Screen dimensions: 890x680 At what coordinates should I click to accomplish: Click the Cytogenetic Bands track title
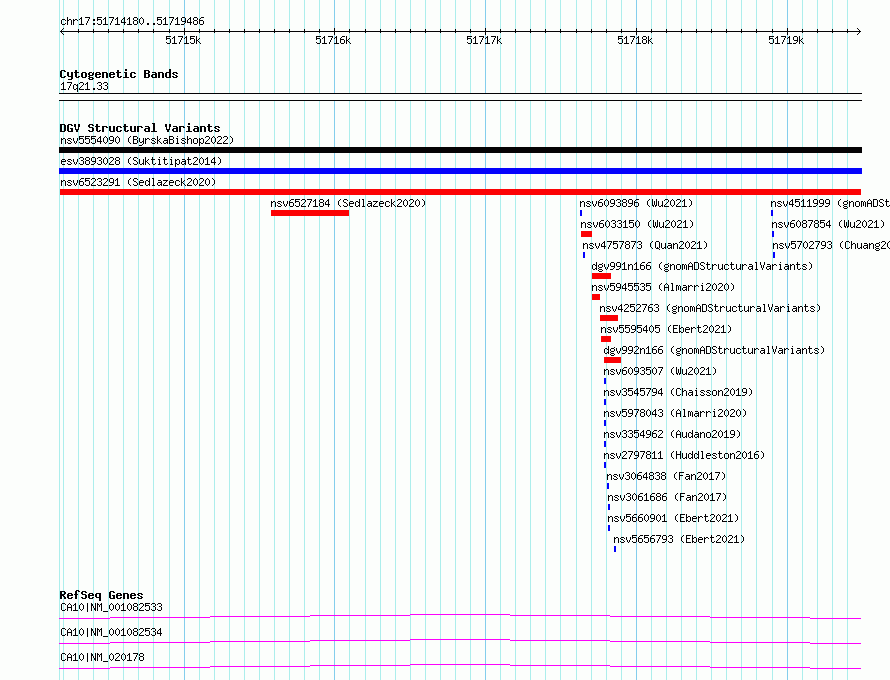click(x=119, y=74)
